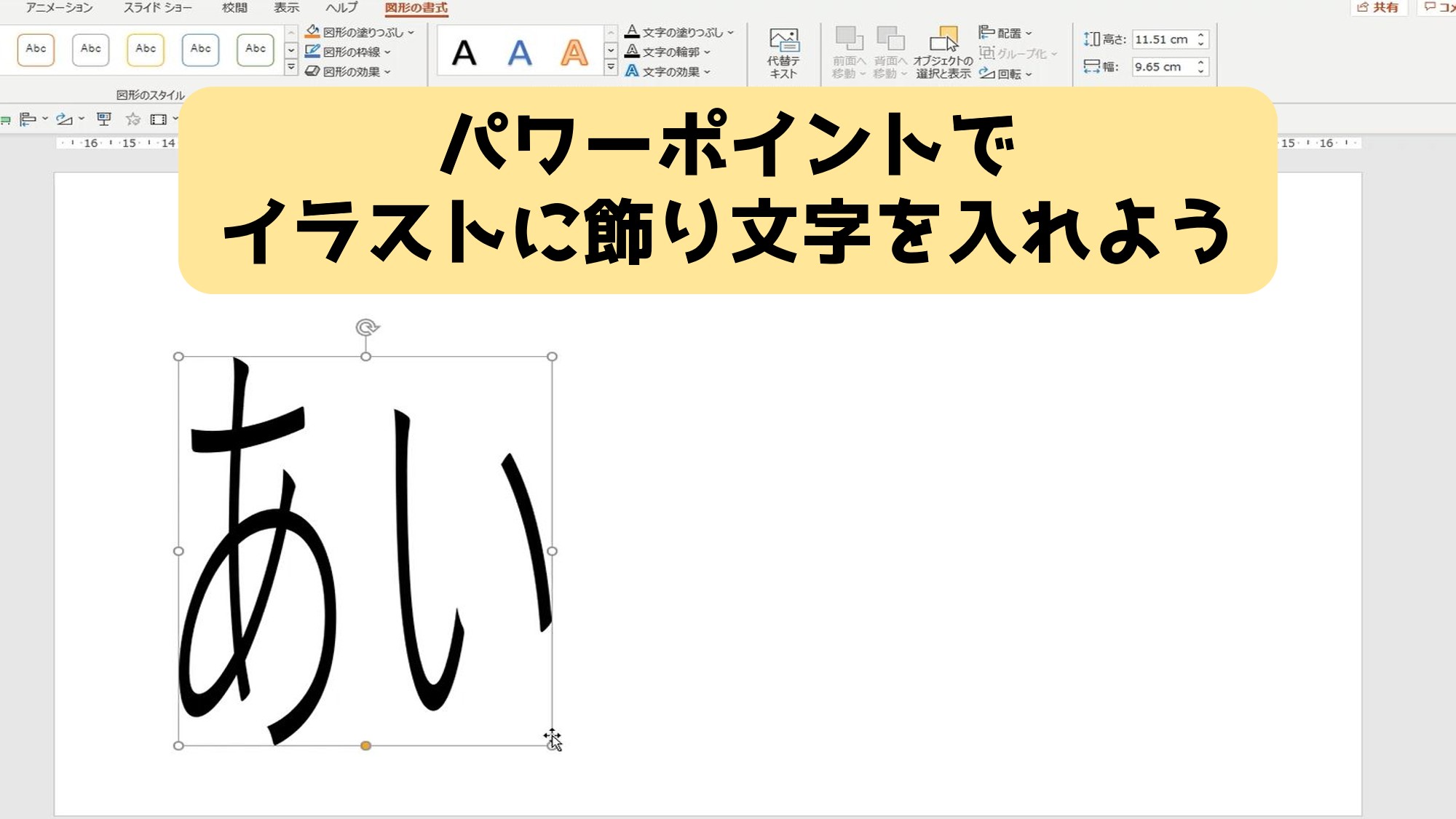Move down one row in the shape styles gallery
The height and width of the screenshot is (819, 1456).
click(x=291, y=50)
